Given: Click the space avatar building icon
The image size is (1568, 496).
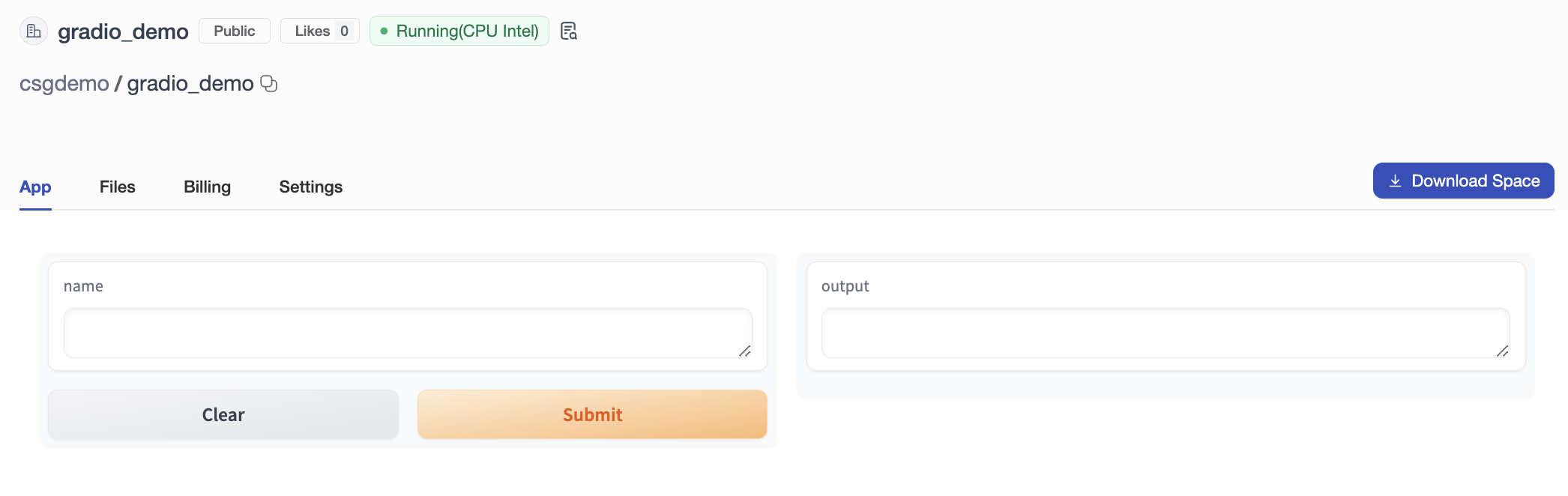Looking at the screenshot, I should (x=34, y=31).
